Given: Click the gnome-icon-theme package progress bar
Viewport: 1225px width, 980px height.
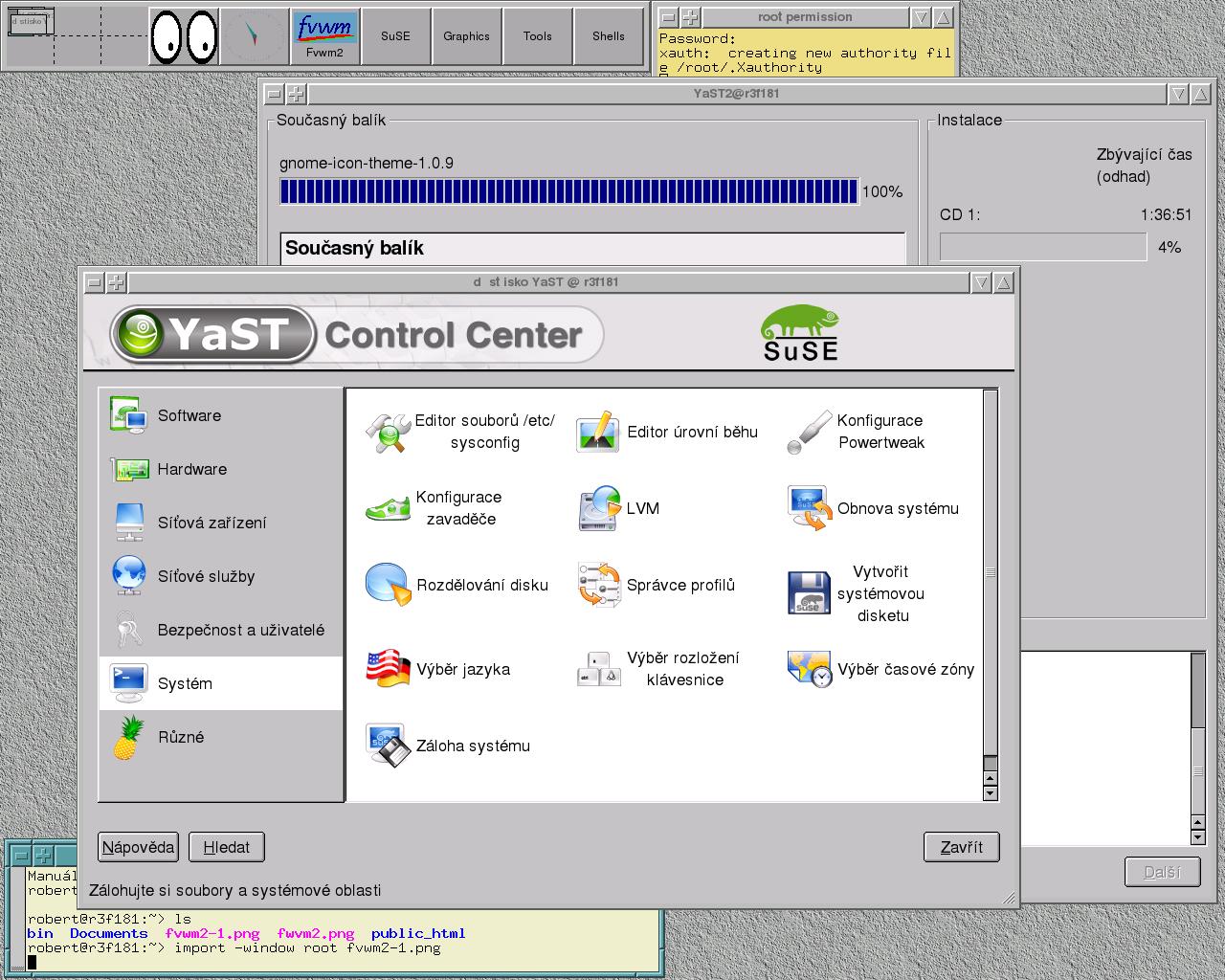Looking at the screenshot, I should point(569,191).
